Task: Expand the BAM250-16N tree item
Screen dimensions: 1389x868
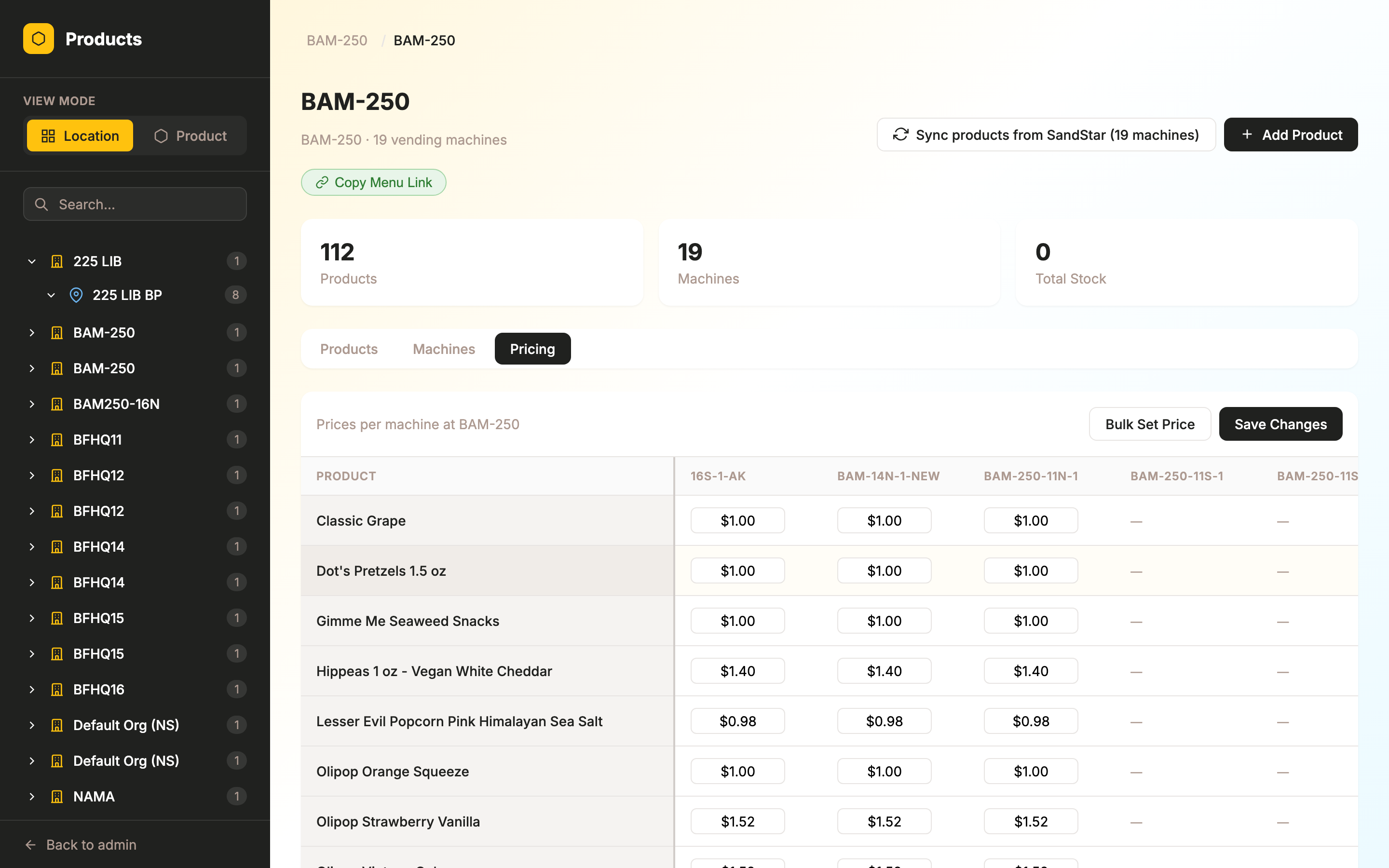Action: [x=31, y=404]
